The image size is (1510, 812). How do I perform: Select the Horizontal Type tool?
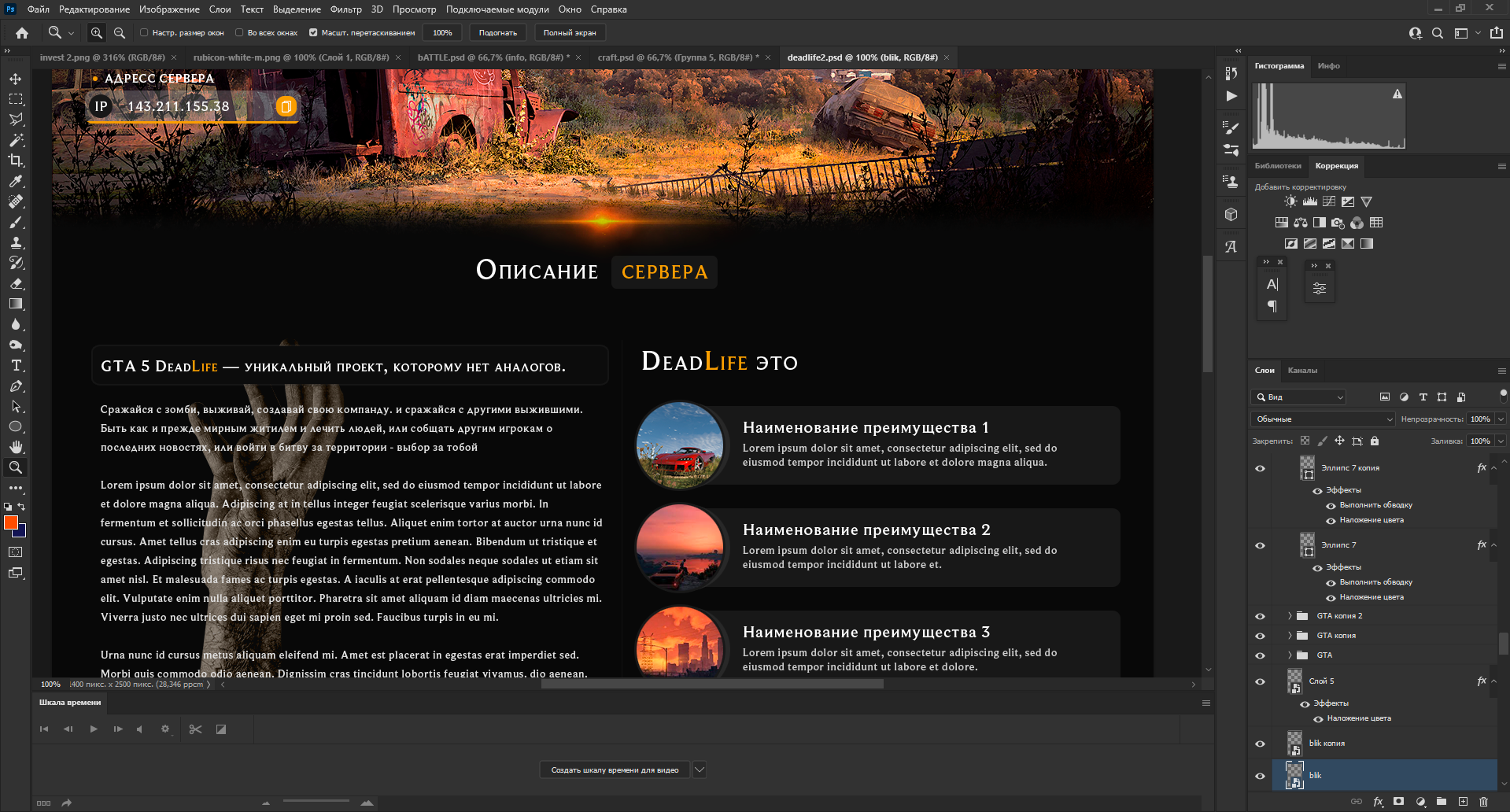coord(16,365)
